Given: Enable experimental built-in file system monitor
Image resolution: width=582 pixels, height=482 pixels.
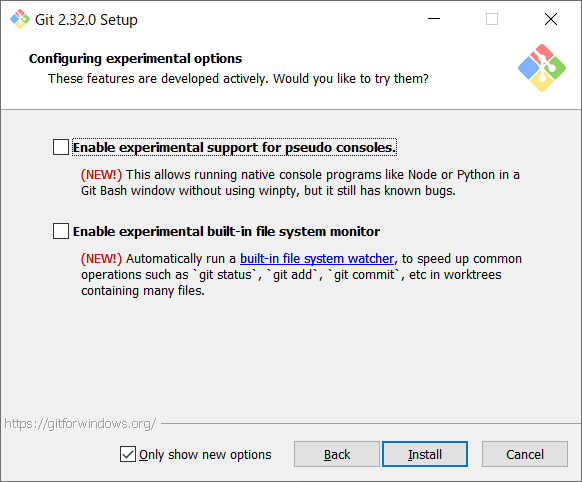Looking at the screenshot, I should coord(61,231).
